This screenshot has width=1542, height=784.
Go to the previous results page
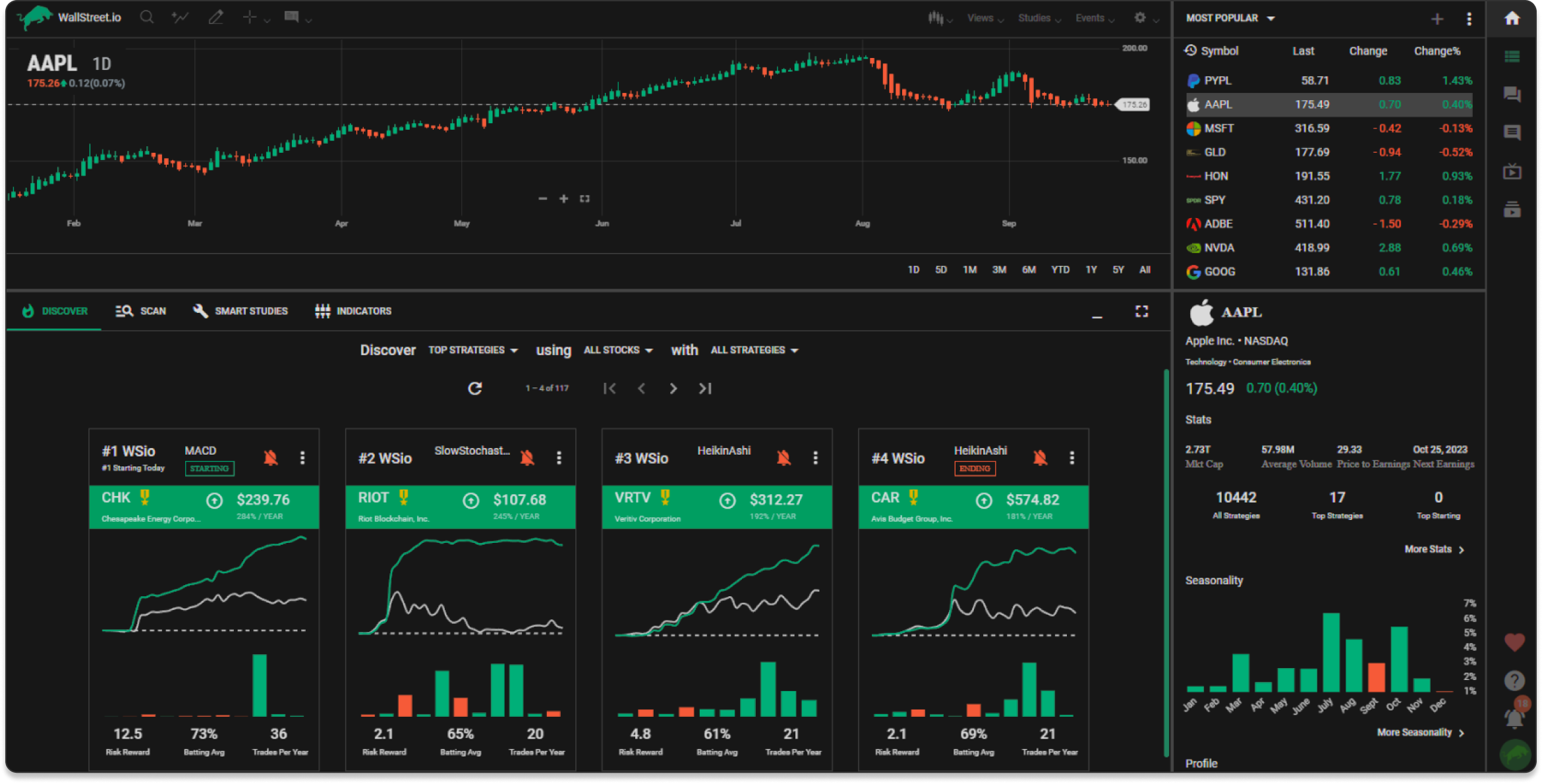click(642, 389)
